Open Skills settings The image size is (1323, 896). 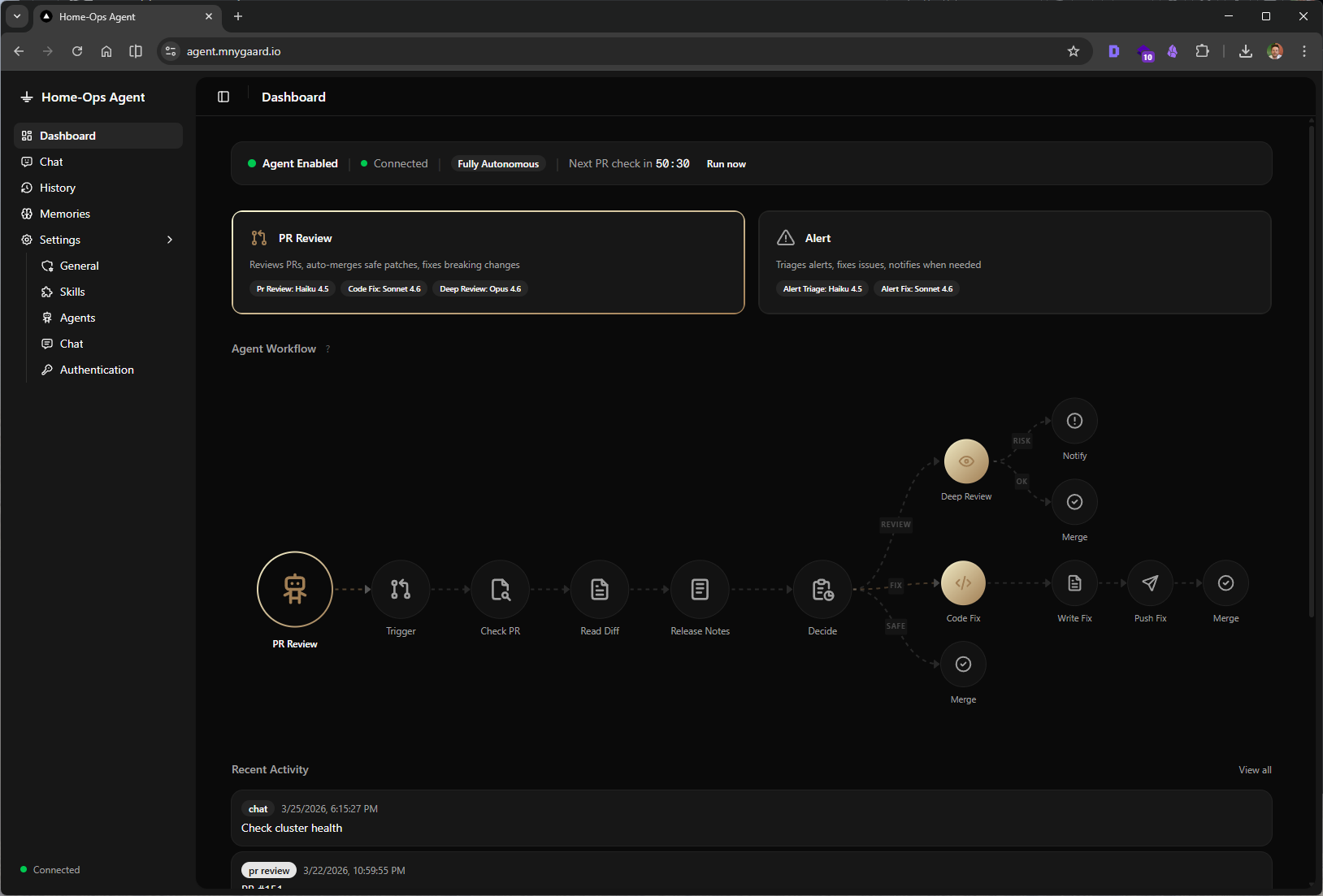tap(108, 292)
